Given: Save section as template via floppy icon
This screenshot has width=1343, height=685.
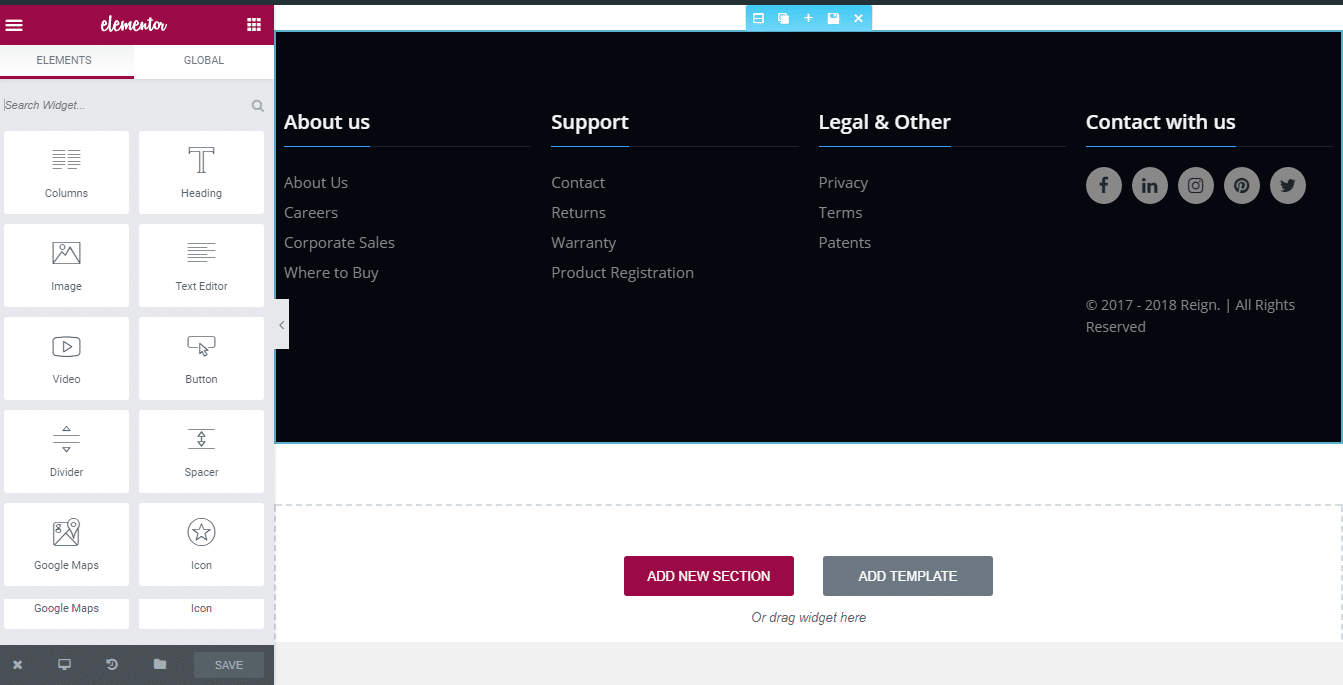Looking at the screenshot, I should (833, 18).
